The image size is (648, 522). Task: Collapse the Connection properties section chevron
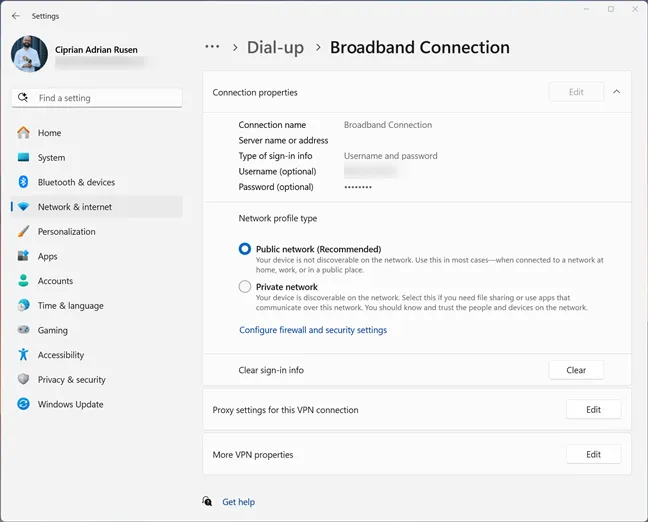tap(617, 92)
